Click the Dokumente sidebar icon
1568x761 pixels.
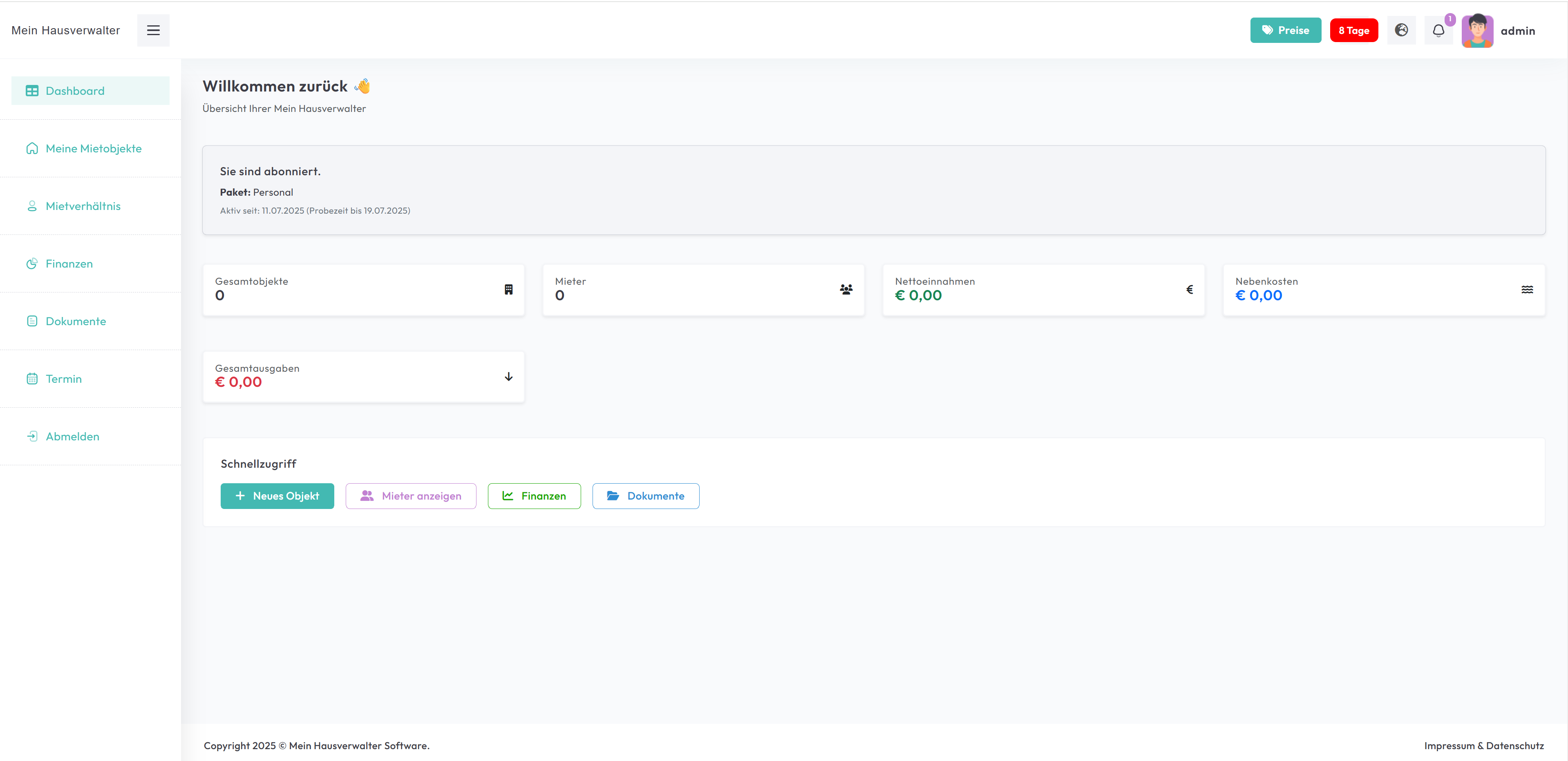(x=31, y=321)
